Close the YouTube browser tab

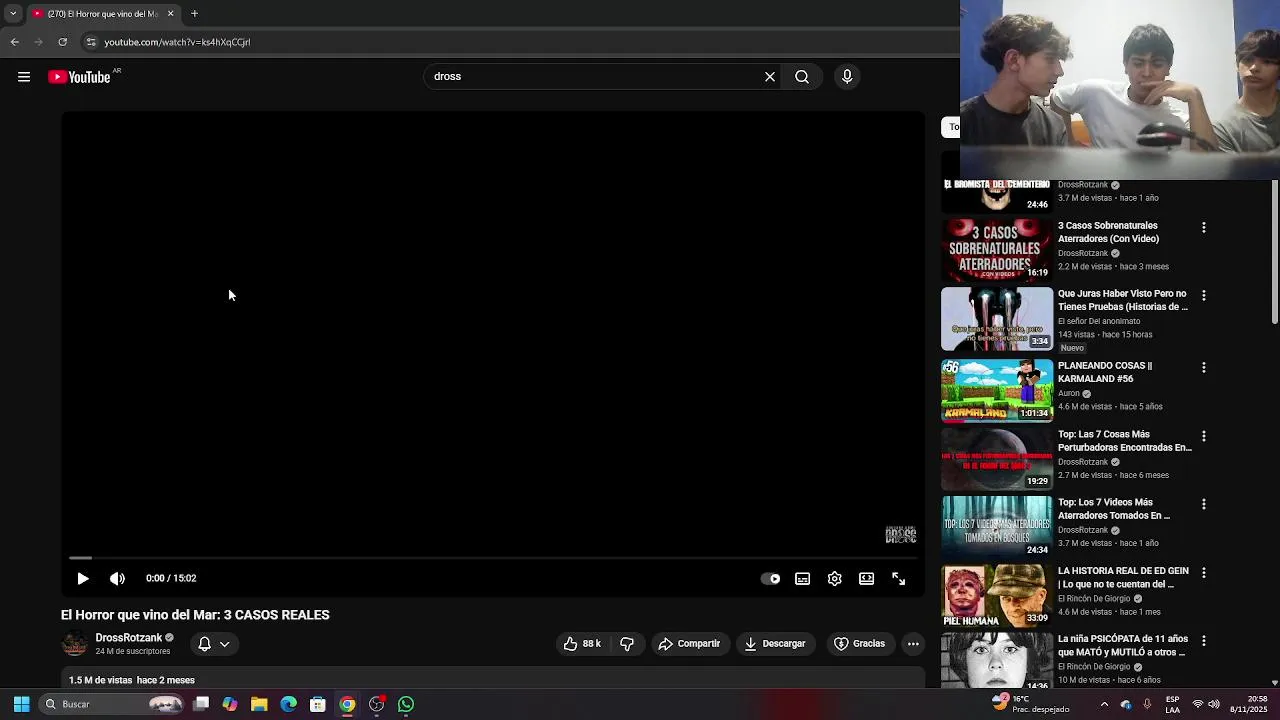[x=170, y=13]
